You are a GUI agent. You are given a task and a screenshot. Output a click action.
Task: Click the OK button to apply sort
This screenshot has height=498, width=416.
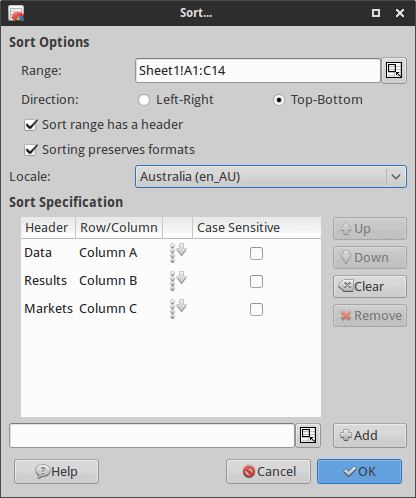359,471
